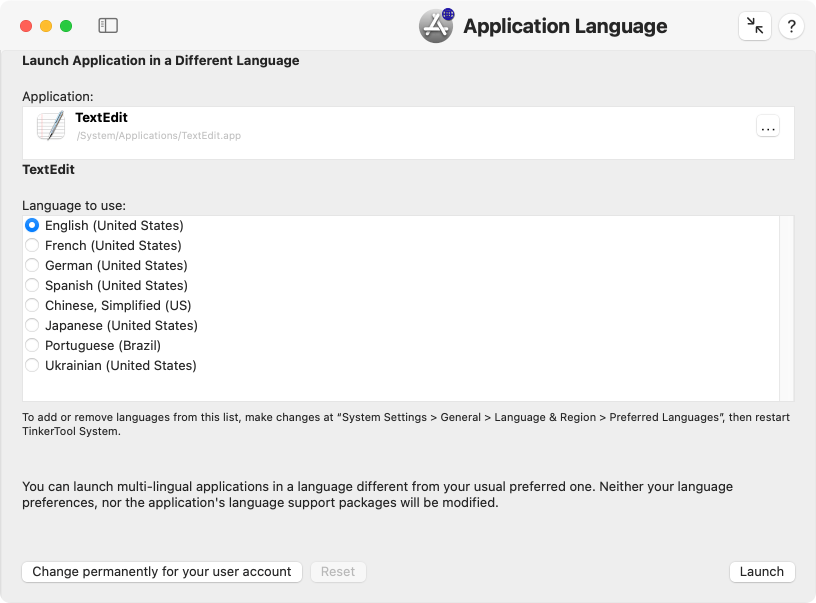Click the /System/Applications/TextEdit.app path text
The height and width of the screenshot is (603, 816).
click(x=159, y=136)
